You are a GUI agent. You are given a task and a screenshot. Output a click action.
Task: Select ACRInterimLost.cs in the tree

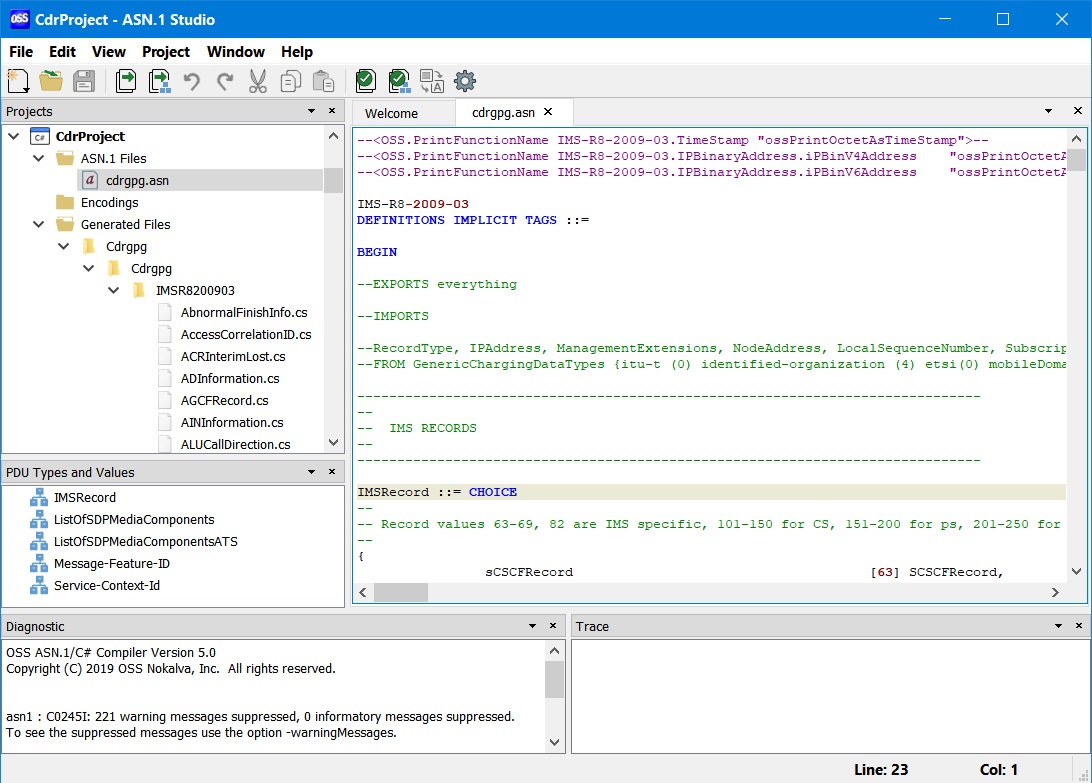(233, 357)
